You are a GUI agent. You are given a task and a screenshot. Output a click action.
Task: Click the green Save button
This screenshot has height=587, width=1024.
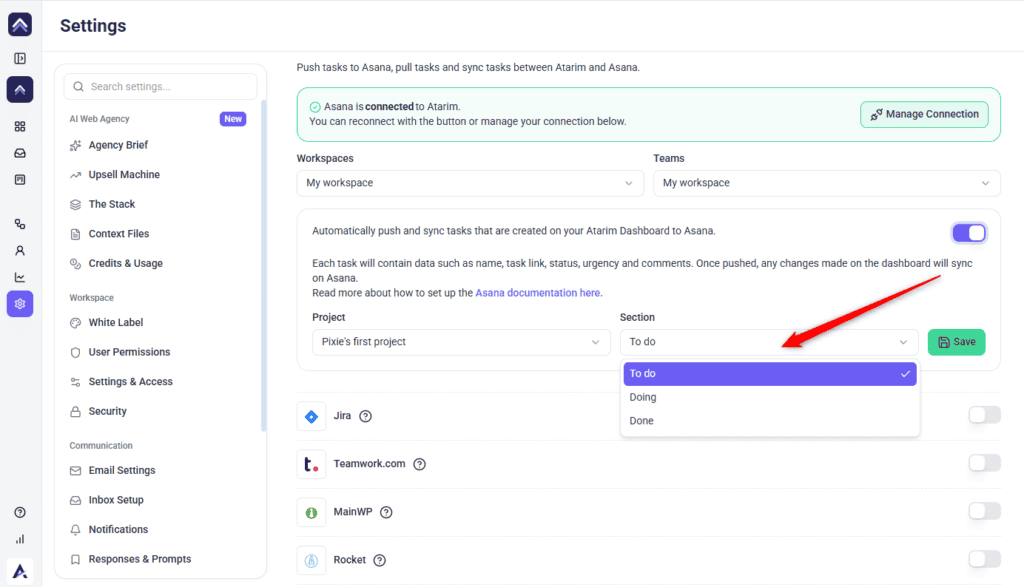coord(956,342)
